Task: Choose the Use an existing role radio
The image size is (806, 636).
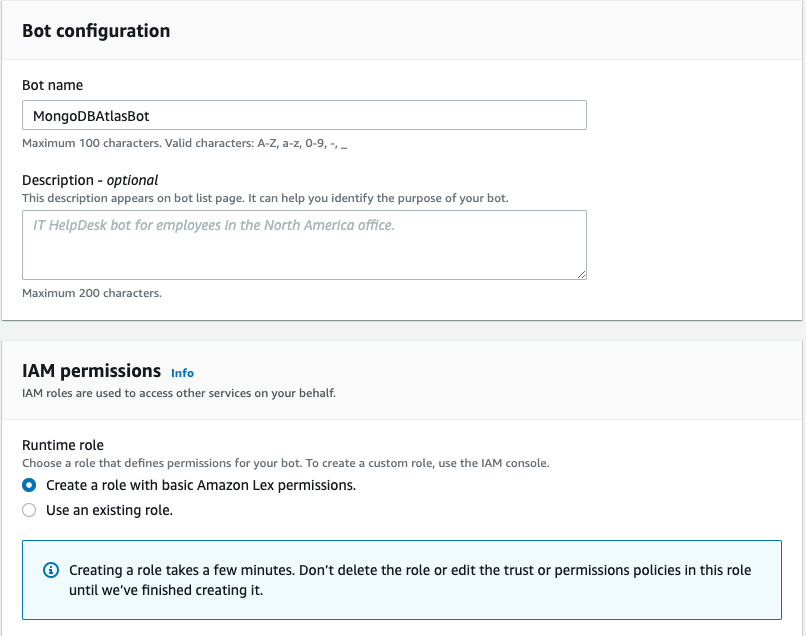Action: 29,510
